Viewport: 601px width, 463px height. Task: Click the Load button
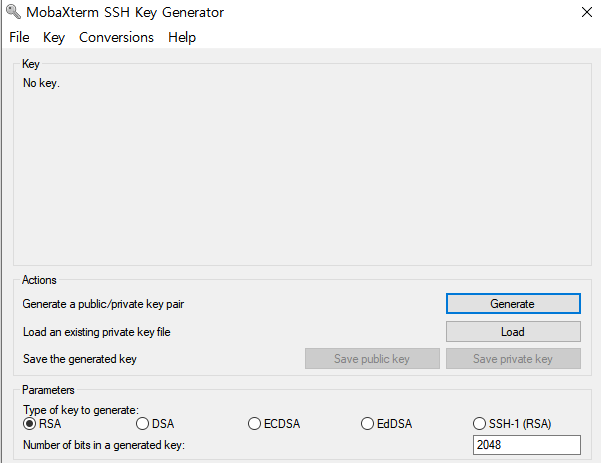[513, 332]
